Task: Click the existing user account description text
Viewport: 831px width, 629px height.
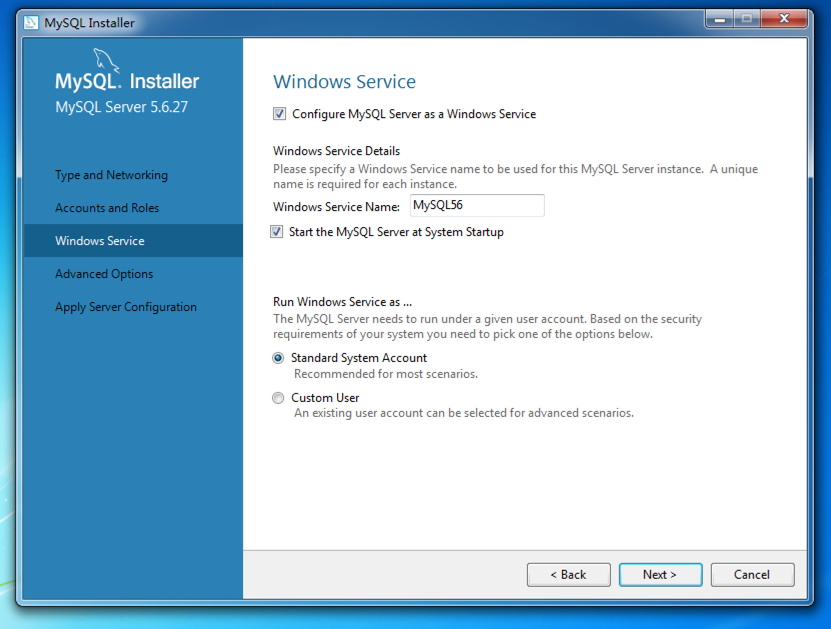Action: [464, 413]
